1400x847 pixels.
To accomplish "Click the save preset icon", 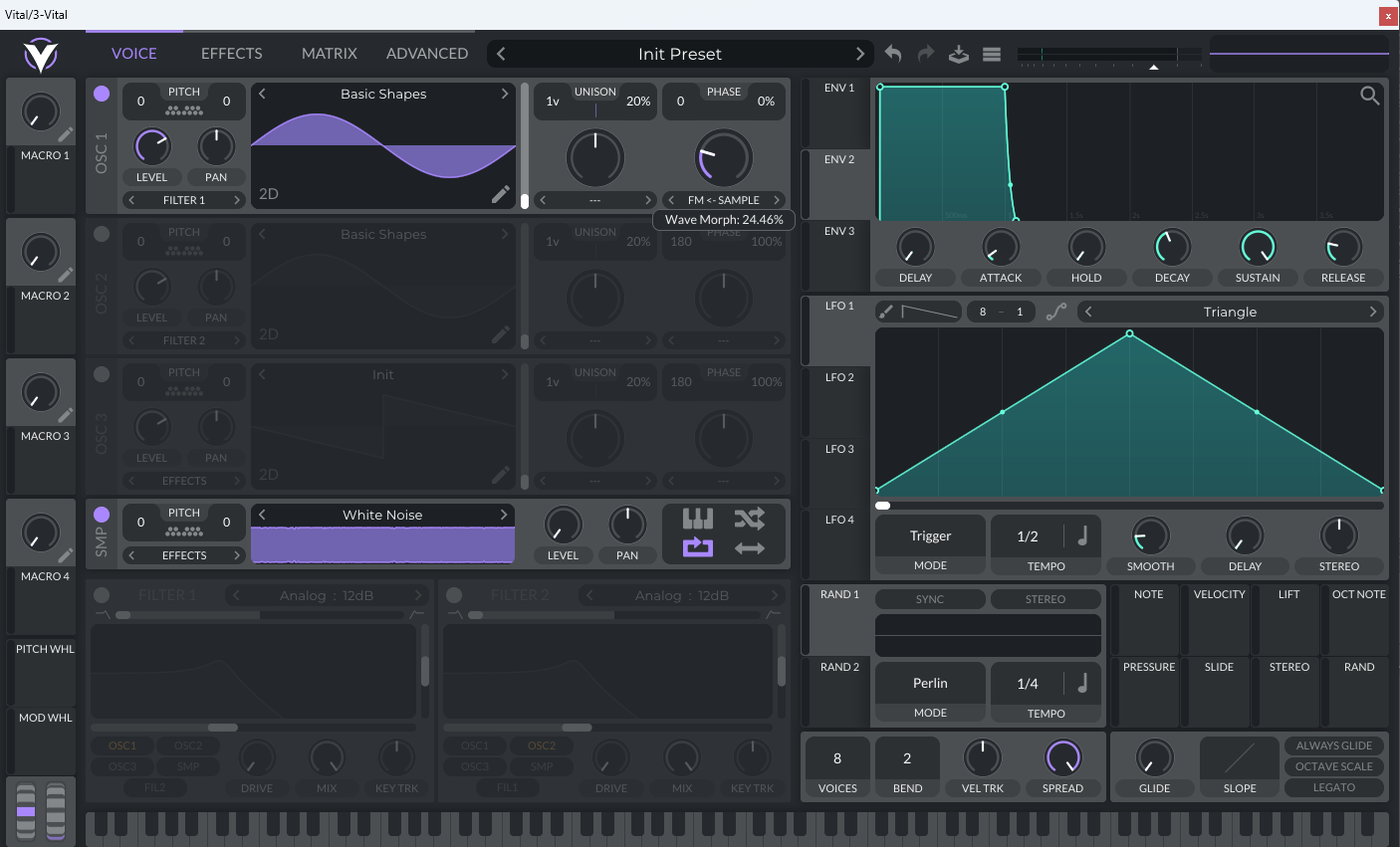I will [x=958, y=54].
